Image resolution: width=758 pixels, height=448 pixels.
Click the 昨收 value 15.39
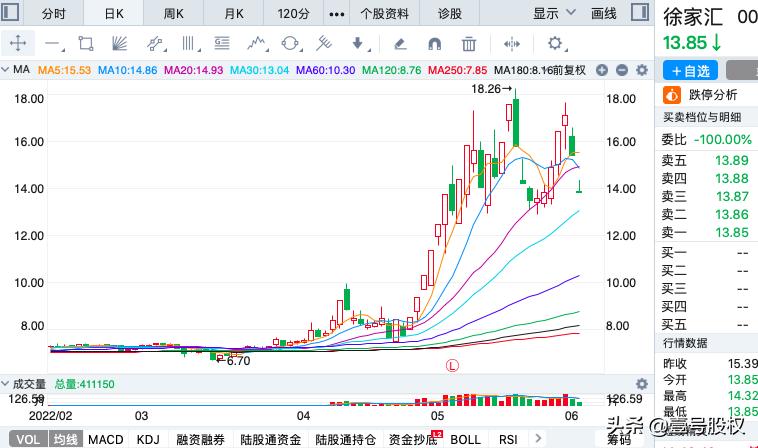tap(743, 363)
